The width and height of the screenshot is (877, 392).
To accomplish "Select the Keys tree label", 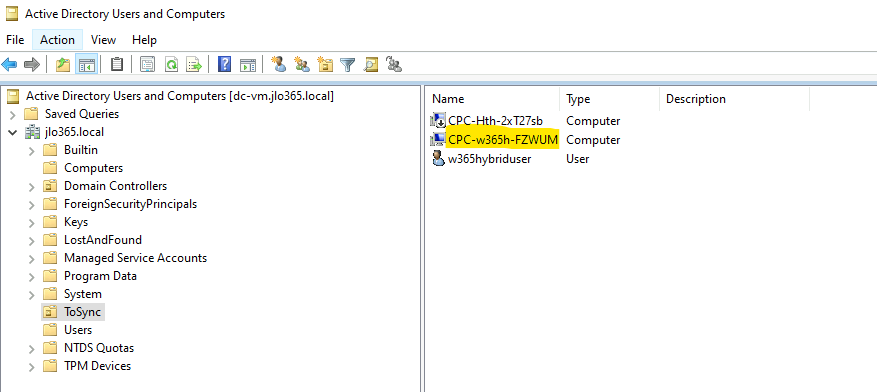I will [76, 222].
